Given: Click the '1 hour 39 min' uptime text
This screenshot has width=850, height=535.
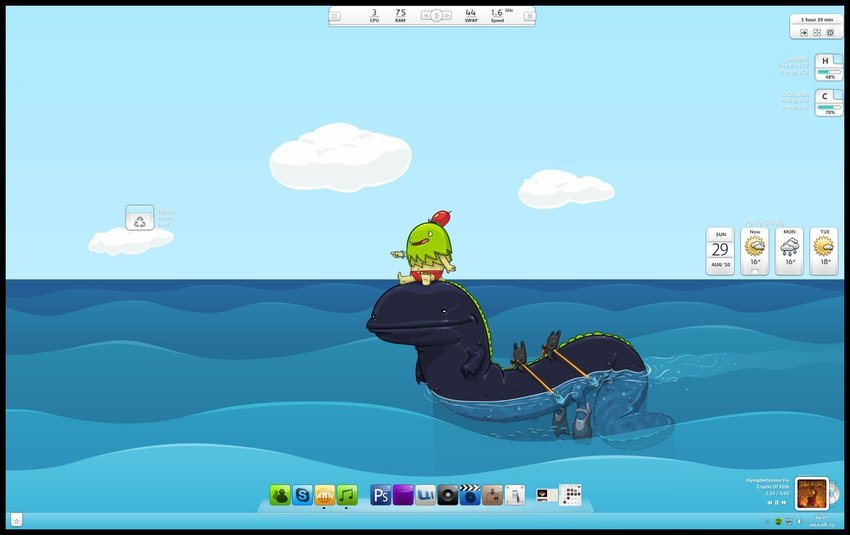Looking at the screenshot, I should (x=816, y=20).
